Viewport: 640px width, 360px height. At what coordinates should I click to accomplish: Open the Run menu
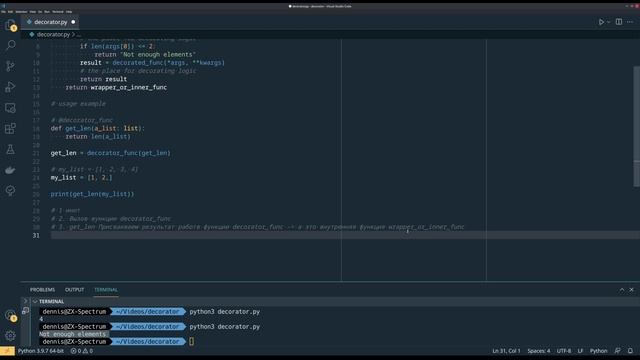(x=47, y=12)
